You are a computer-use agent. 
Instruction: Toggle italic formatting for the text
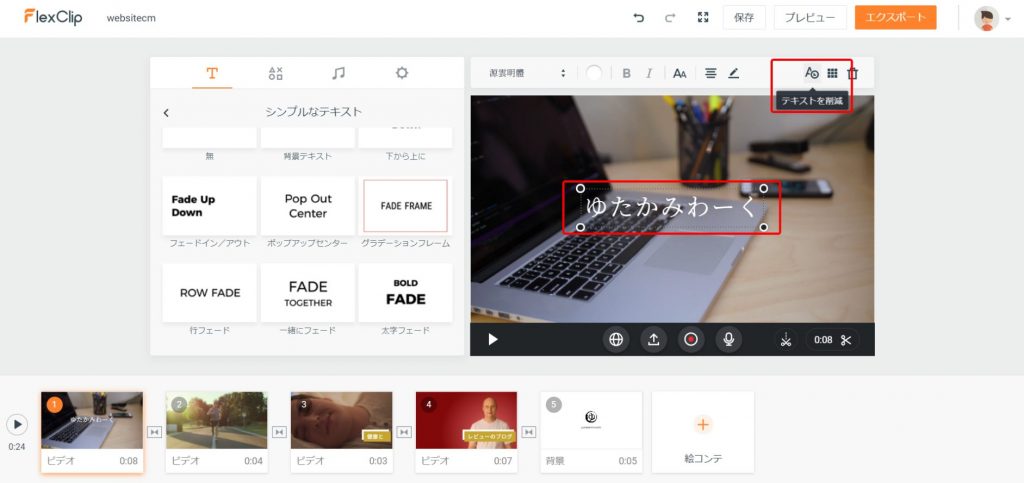tap(649, 73)
